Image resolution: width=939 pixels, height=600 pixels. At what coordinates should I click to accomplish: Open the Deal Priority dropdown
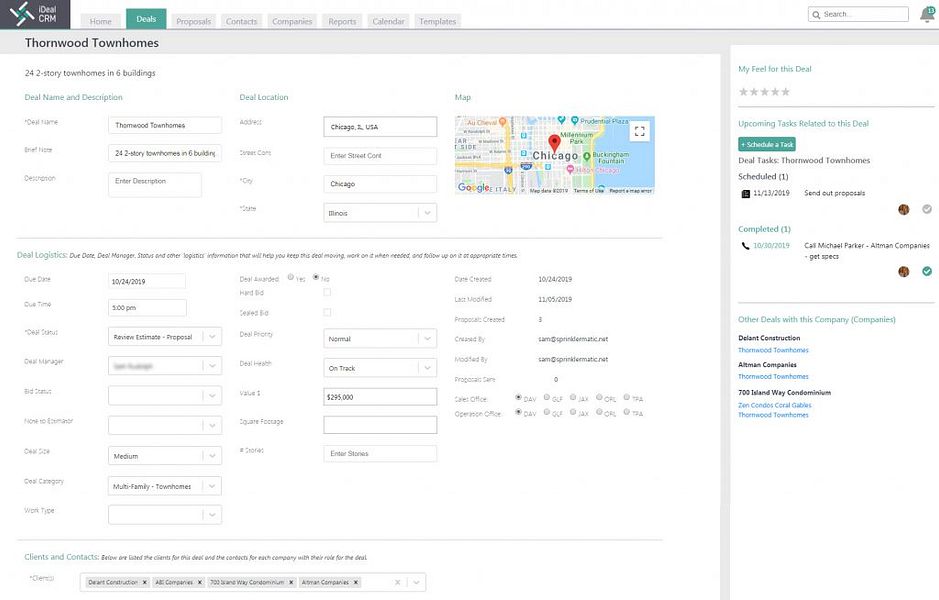[380, 338]
